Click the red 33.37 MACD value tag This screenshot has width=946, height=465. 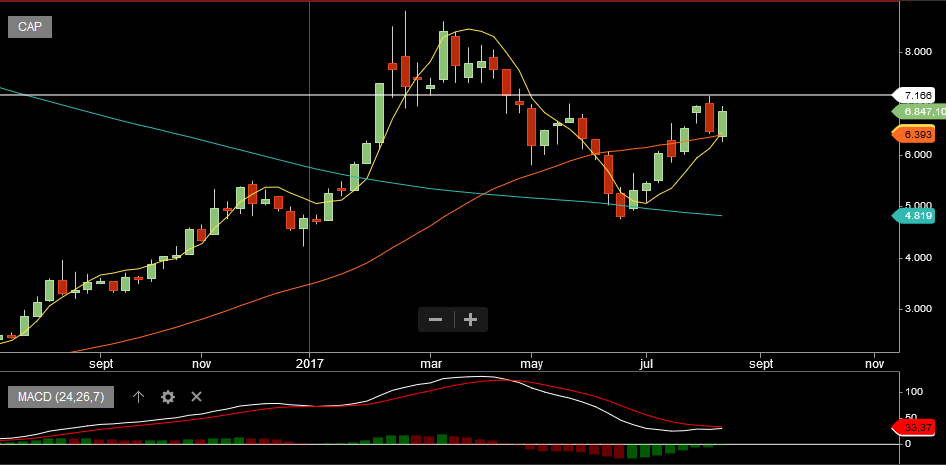[913, 428]
